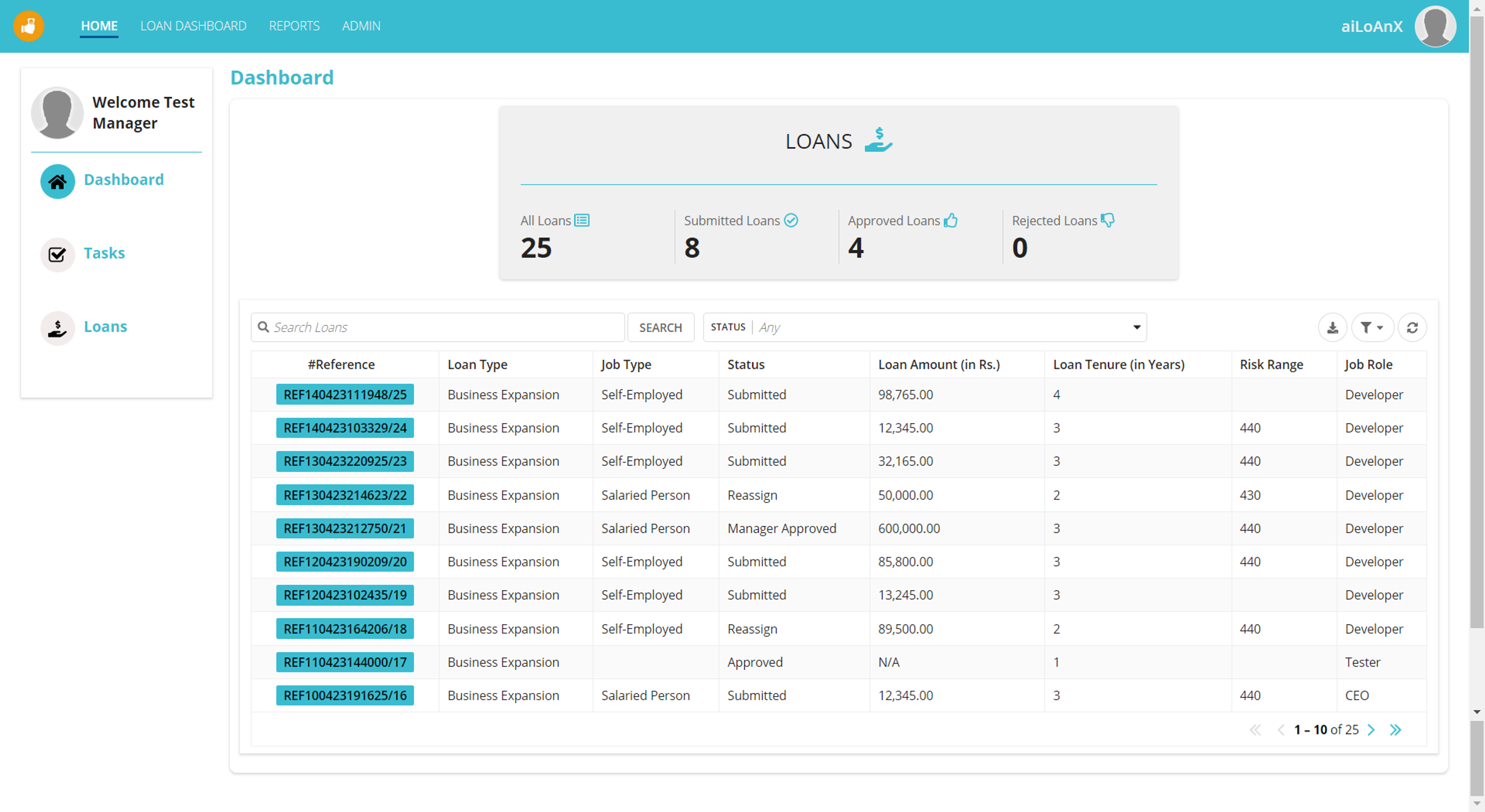Open loan REF140423103329/24
Screen dimensions: 1485x812
point(345,428)
